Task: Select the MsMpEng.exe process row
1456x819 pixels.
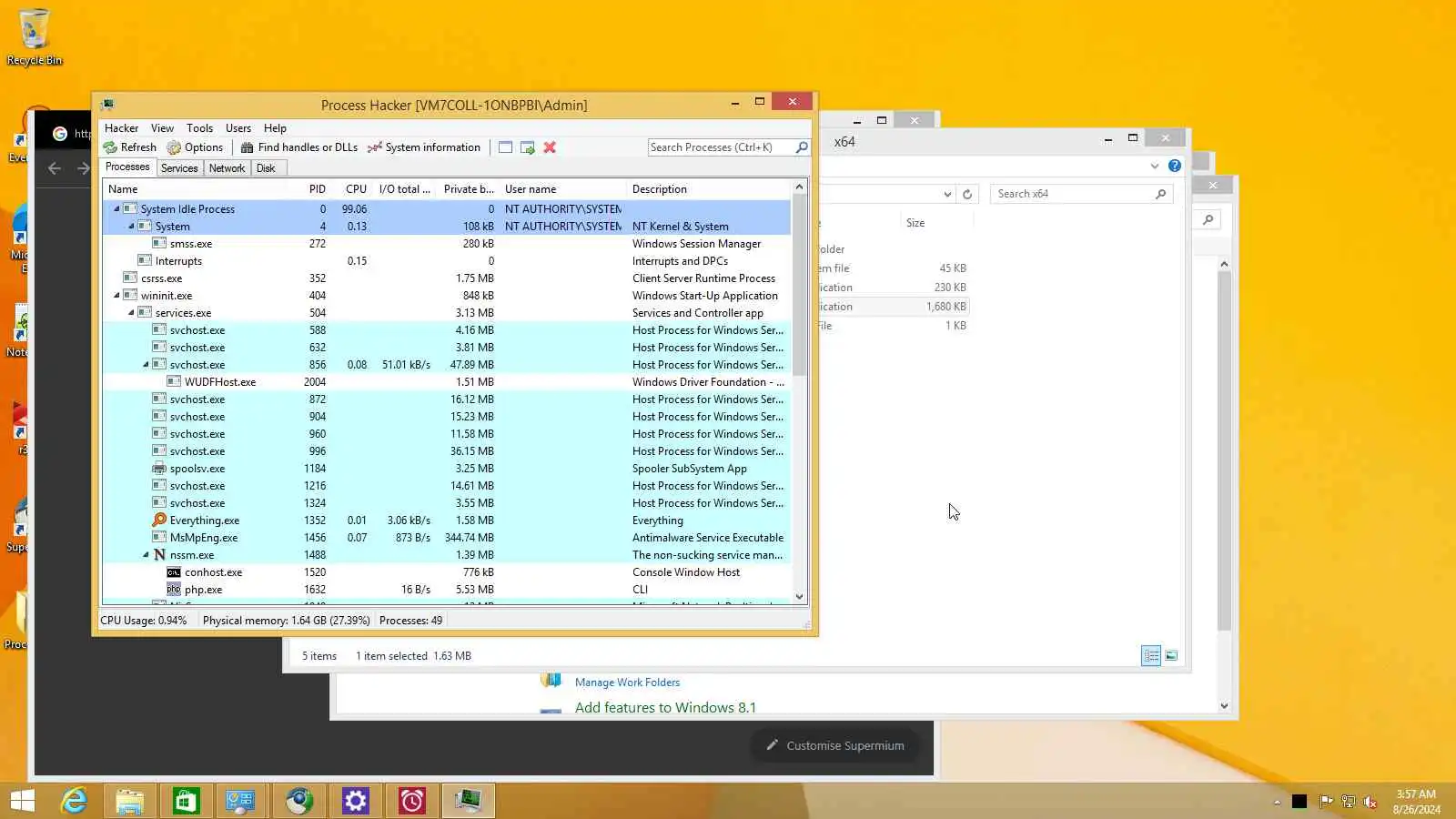Action: 446,538
